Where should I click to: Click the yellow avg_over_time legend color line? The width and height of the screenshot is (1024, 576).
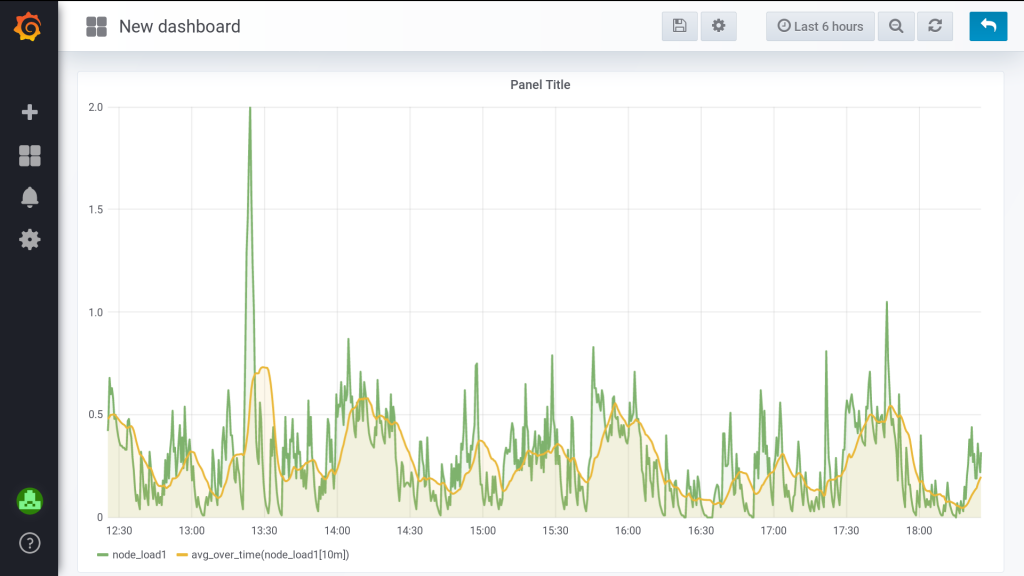click(182, 554)
